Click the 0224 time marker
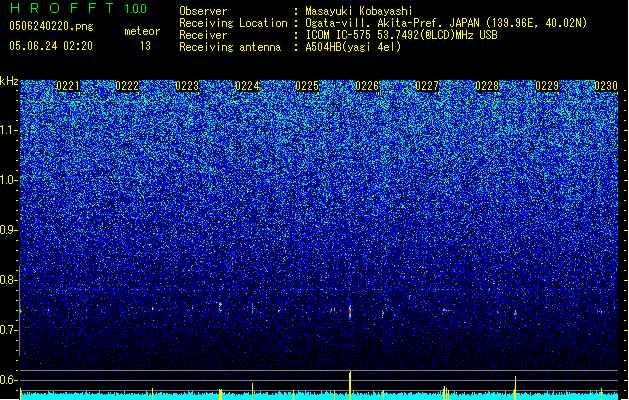Screen dimensions: 629x400 point(247,86)
